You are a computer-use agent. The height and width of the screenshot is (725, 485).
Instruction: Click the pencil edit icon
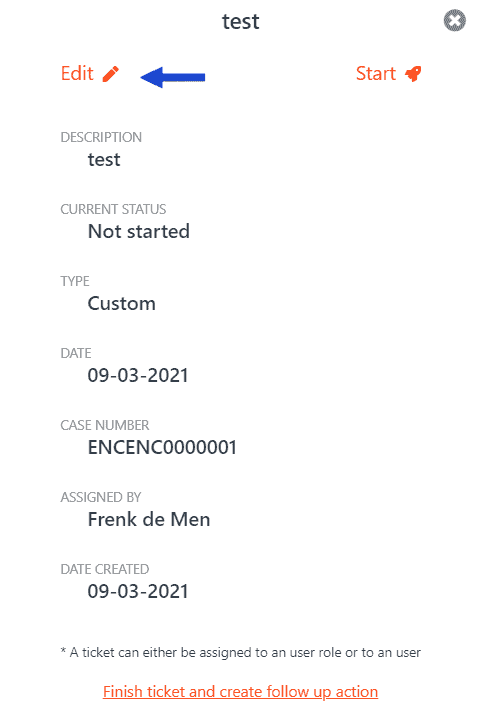click(111, 74)
